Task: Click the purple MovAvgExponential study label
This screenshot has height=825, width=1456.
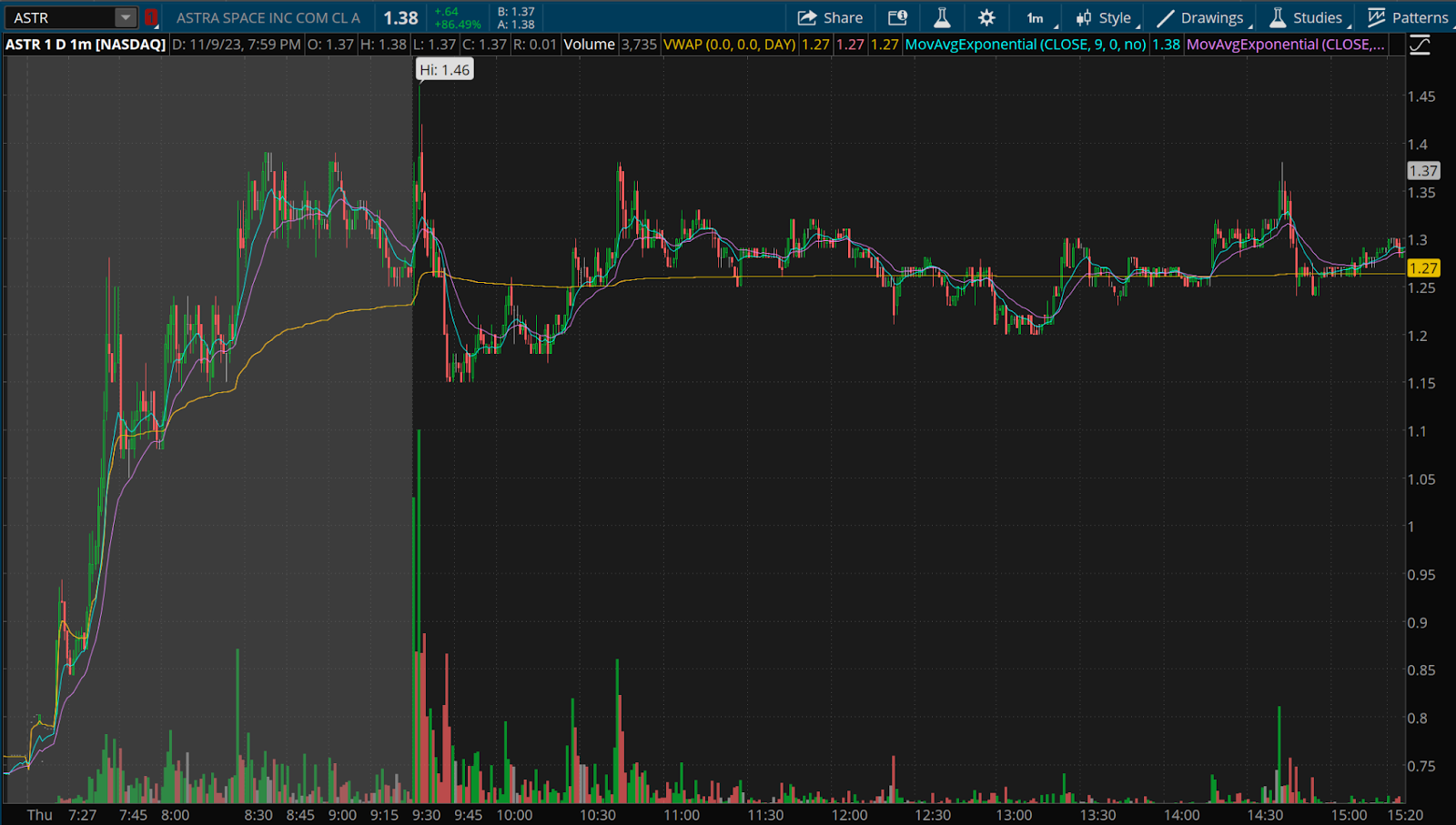Action: [x=1286, y=45]
